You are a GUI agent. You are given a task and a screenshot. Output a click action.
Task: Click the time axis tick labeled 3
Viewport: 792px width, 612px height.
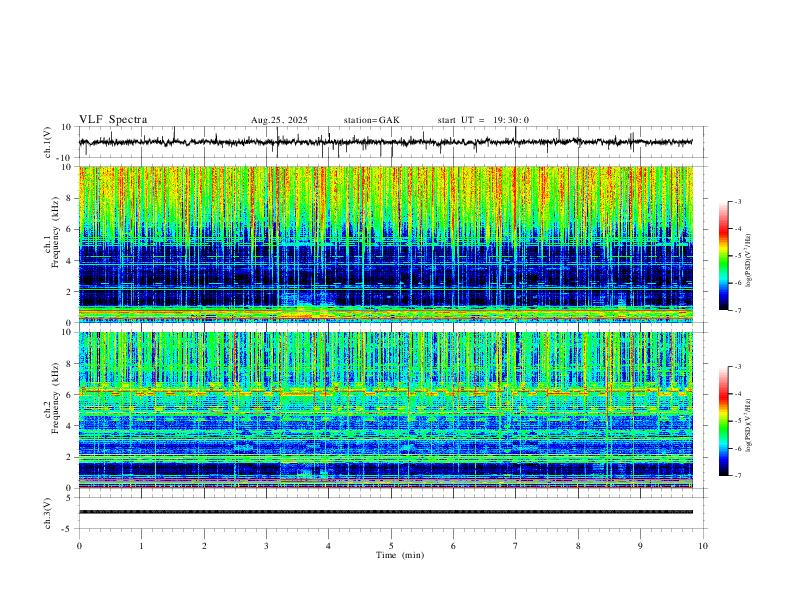click(x=266, y=546)
